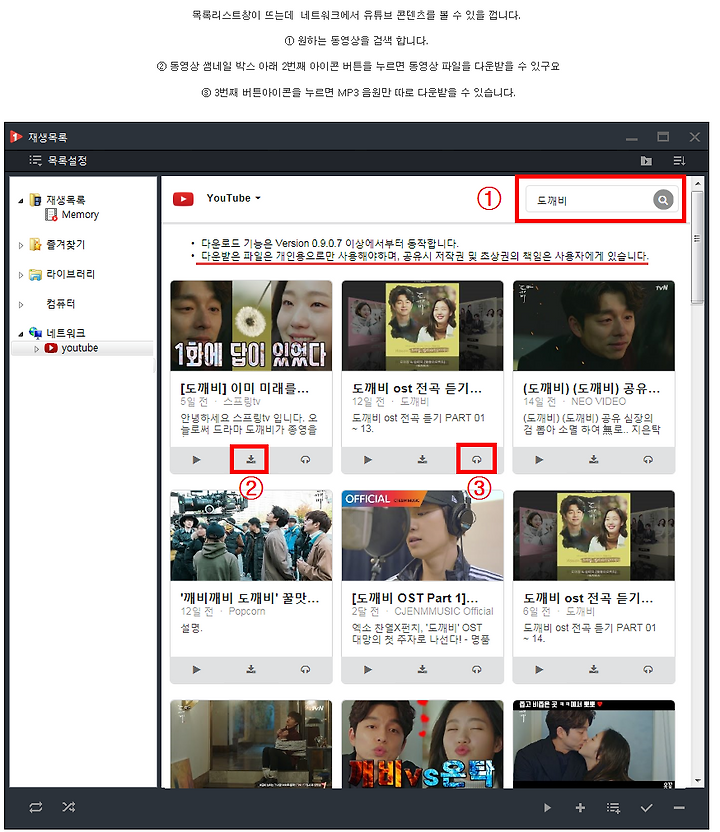The width and height of the screenshot is (720, 832).
Task: Click the search field containing 도깨비
Action: 589,200
